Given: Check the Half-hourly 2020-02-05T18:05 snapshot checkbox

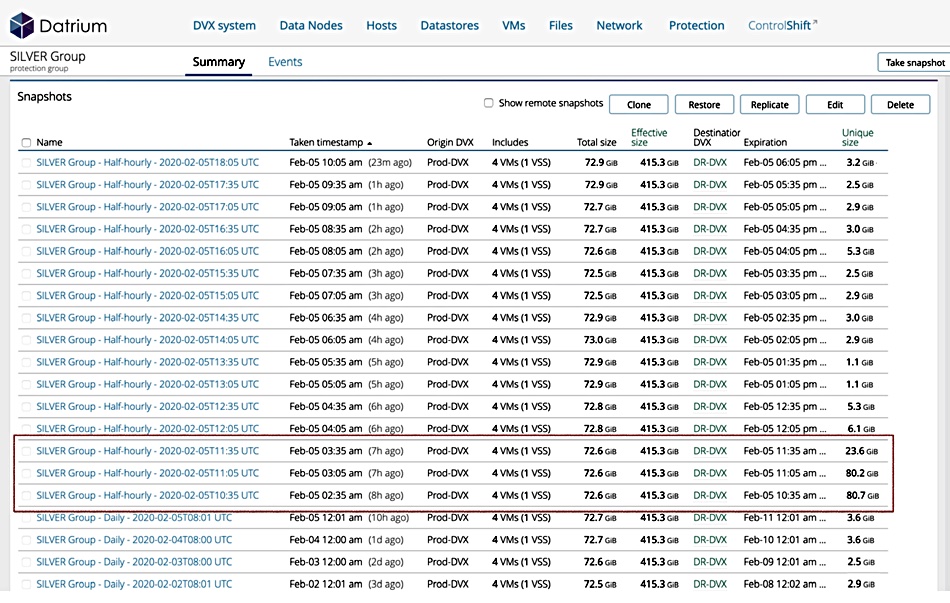Looking at the screenshot, I should click(26, 162).
